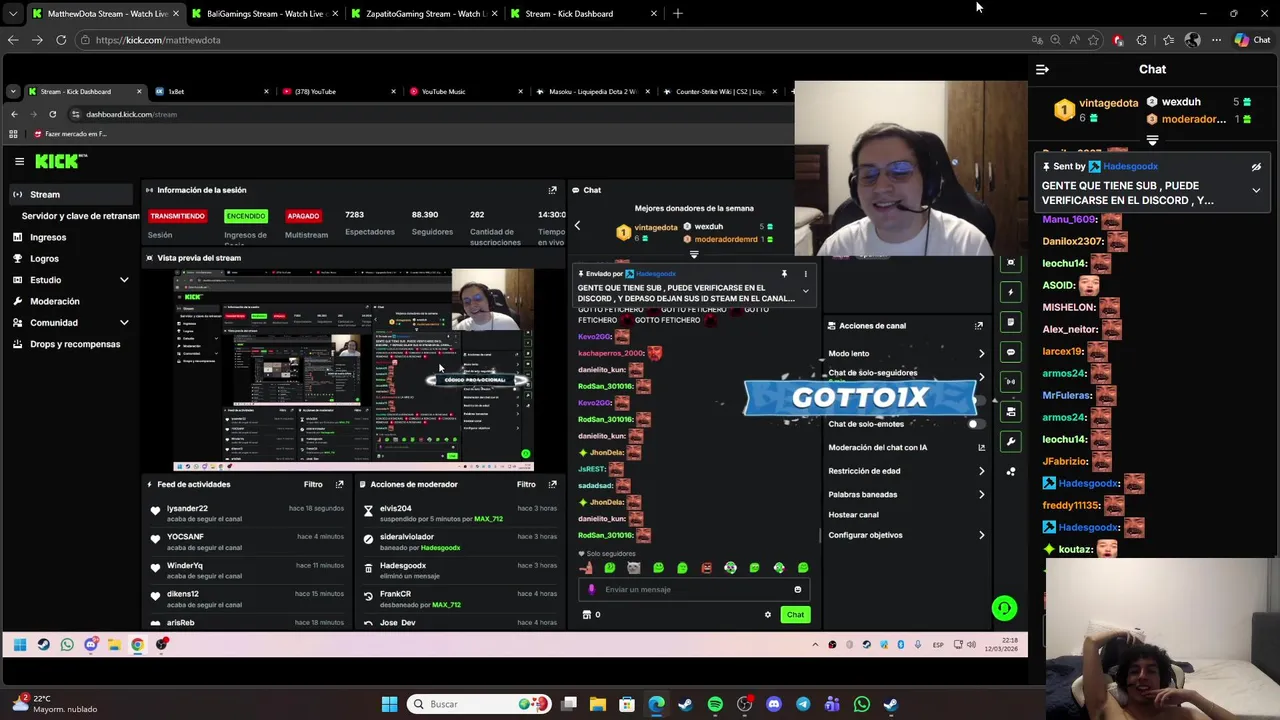Open Telegram from the Windows taskbar

click(x=803, y=704)
